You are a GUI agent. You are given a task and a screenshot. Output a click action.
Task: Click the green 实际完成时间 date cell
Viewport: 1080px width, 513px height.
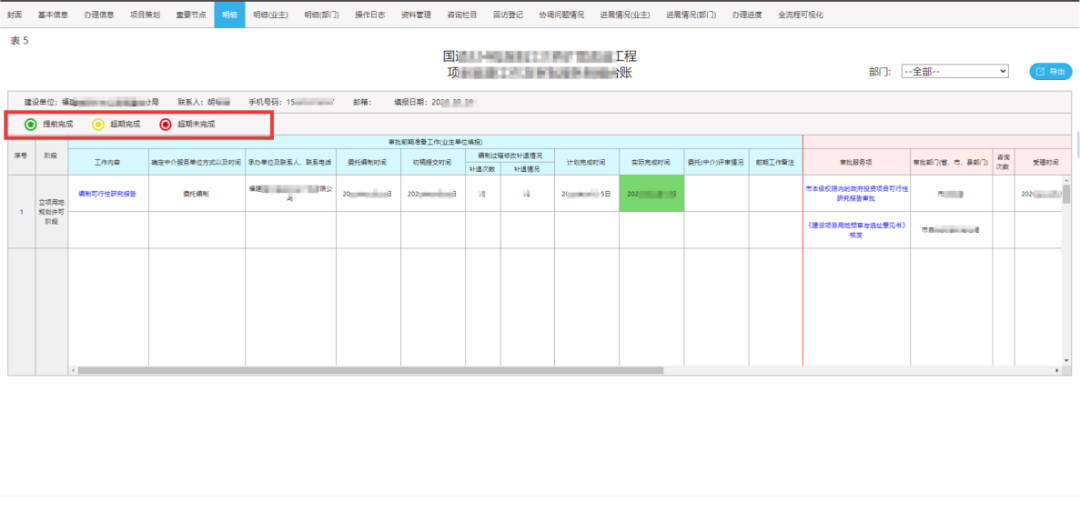[652, 193]
